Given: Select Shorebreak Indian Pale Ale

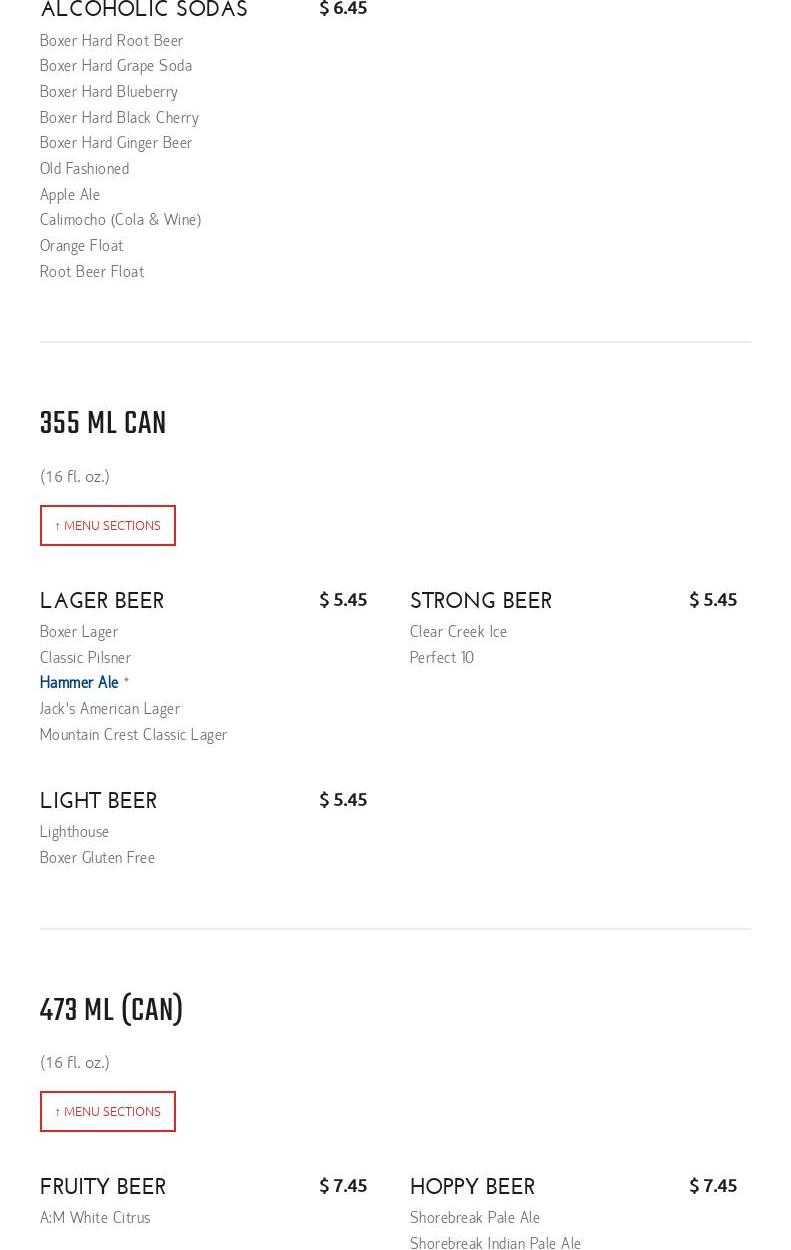Looking at the screenshot, I should [495, 1243].
